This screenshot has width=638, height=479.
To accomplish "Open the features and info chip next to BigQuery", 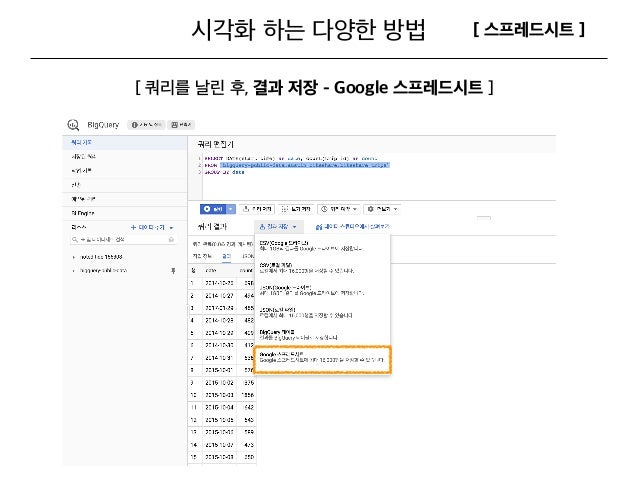I will click(x=146, y=125).
